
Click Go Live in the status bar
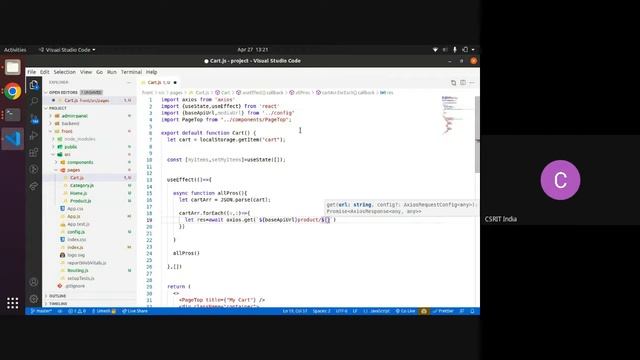[405, 311]
